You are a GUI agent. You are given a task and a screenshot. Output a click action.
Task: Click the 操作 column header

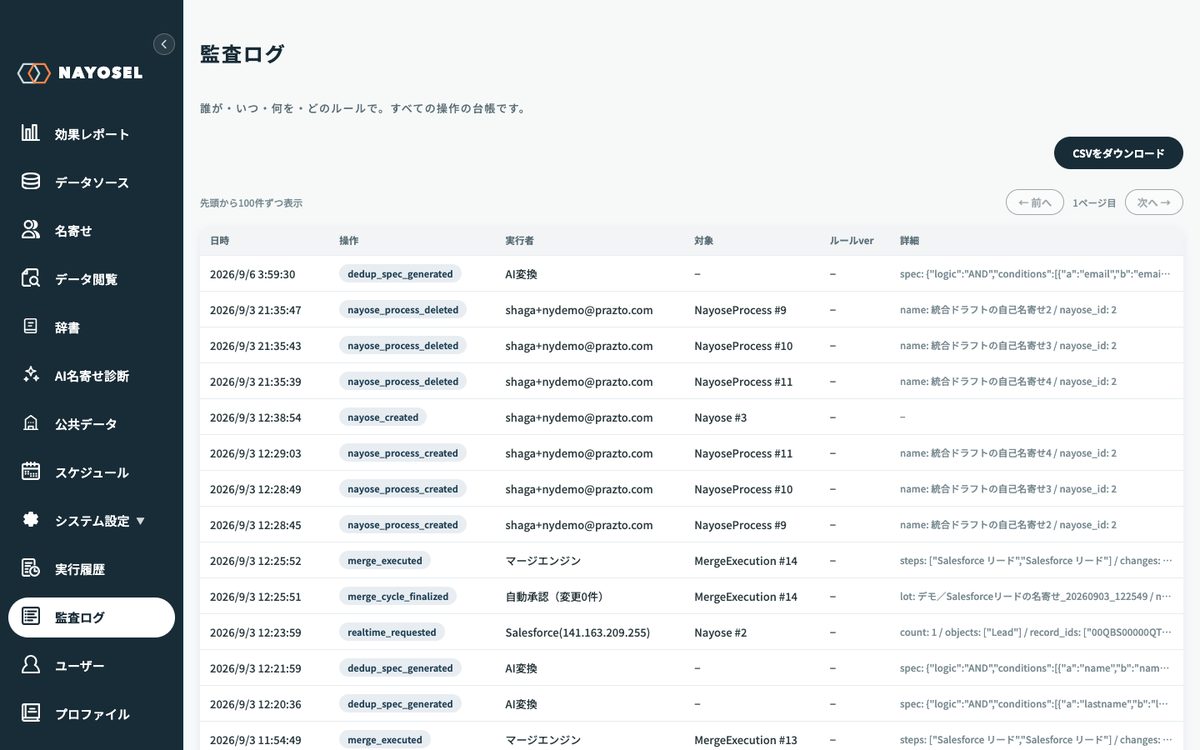coord(348,241)
